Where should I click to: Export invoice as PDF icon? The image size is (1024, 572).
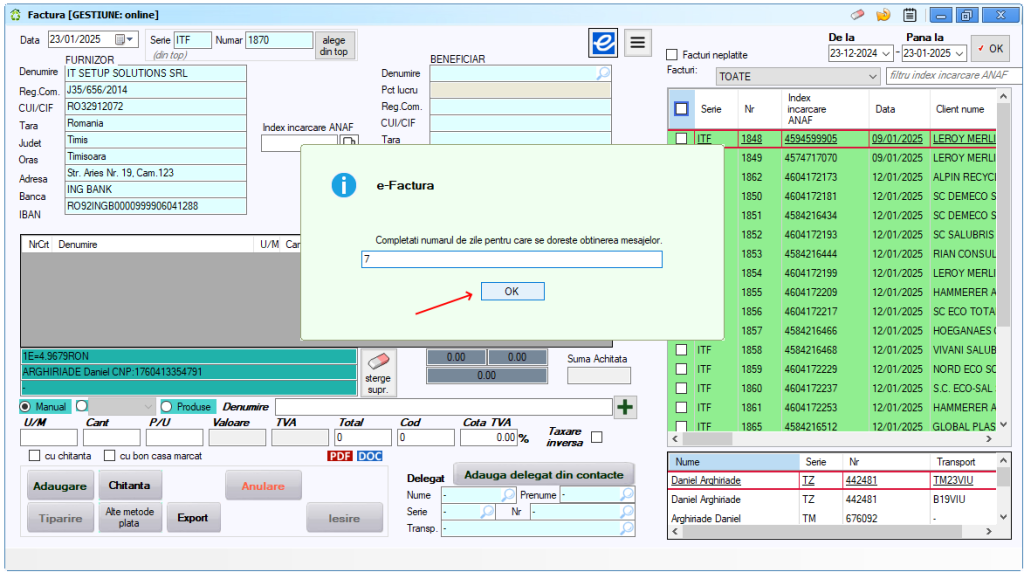pos(340,456)
